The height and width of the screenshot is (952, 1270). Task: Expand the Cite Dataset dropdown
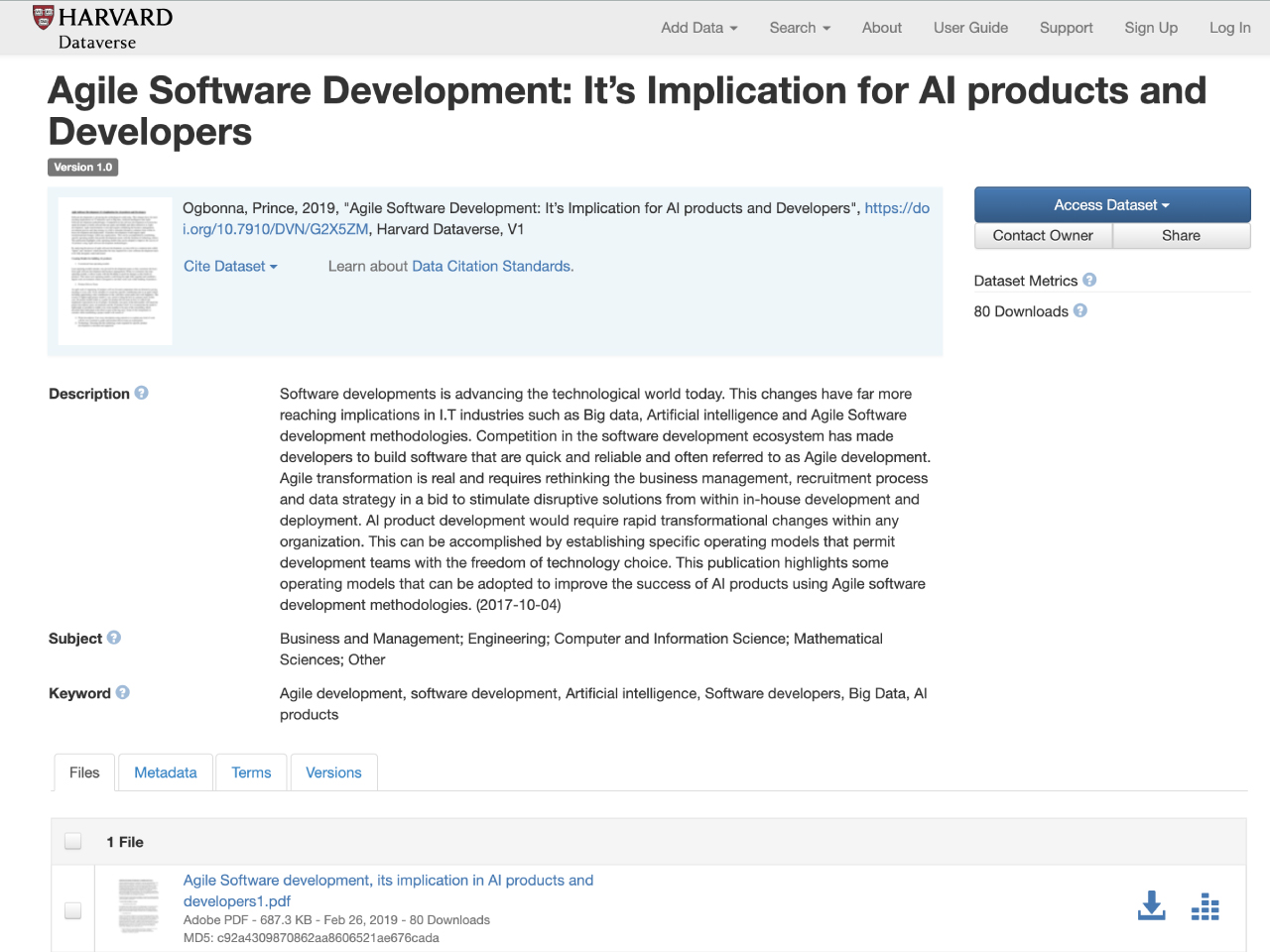(230, 266)
